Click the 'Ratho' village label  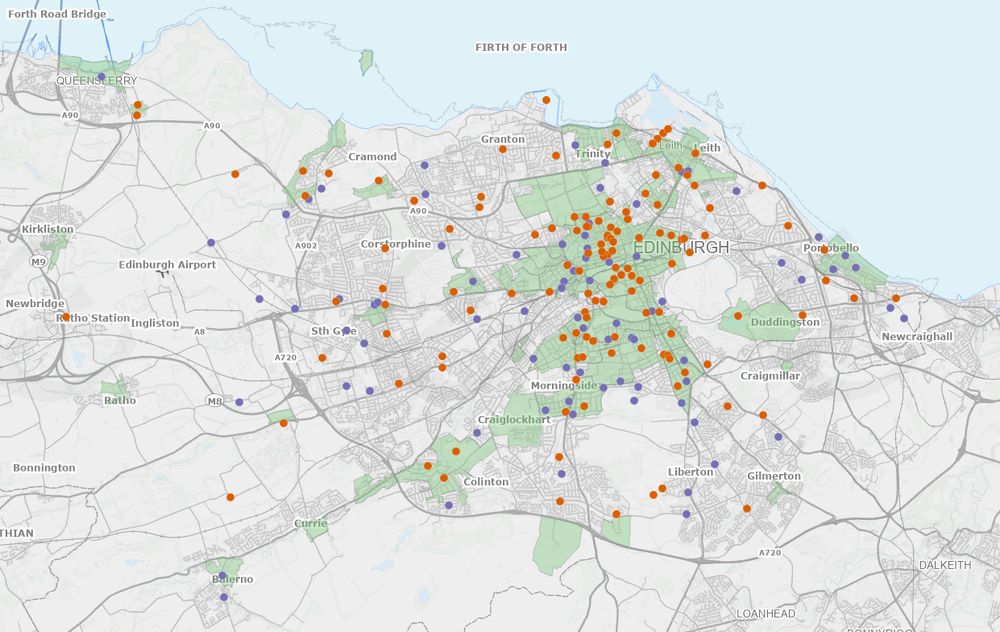[120, 401]
